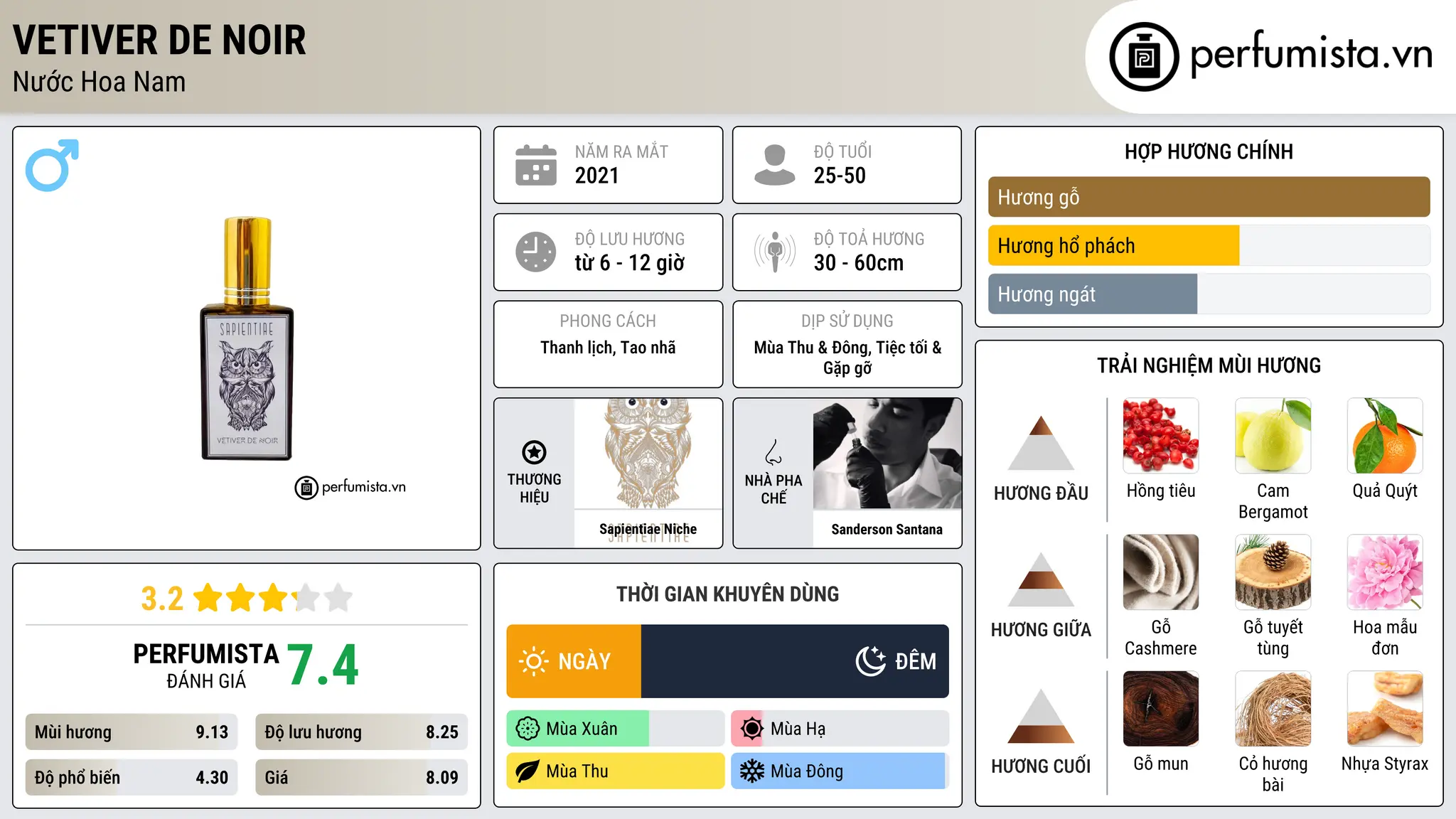Click the flower icon for Mùa Xuân
Image resolution: width=1456 pixels, height=819 pixels.
tap(528, 729)
